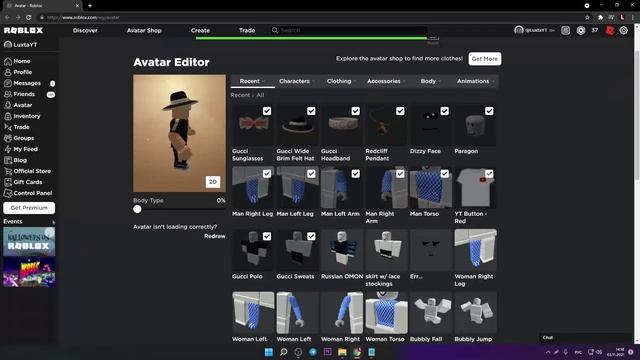Click the Get Premium button
This screenshot has width=640, height=360.
pyautogui.click(x=29, y=208)
